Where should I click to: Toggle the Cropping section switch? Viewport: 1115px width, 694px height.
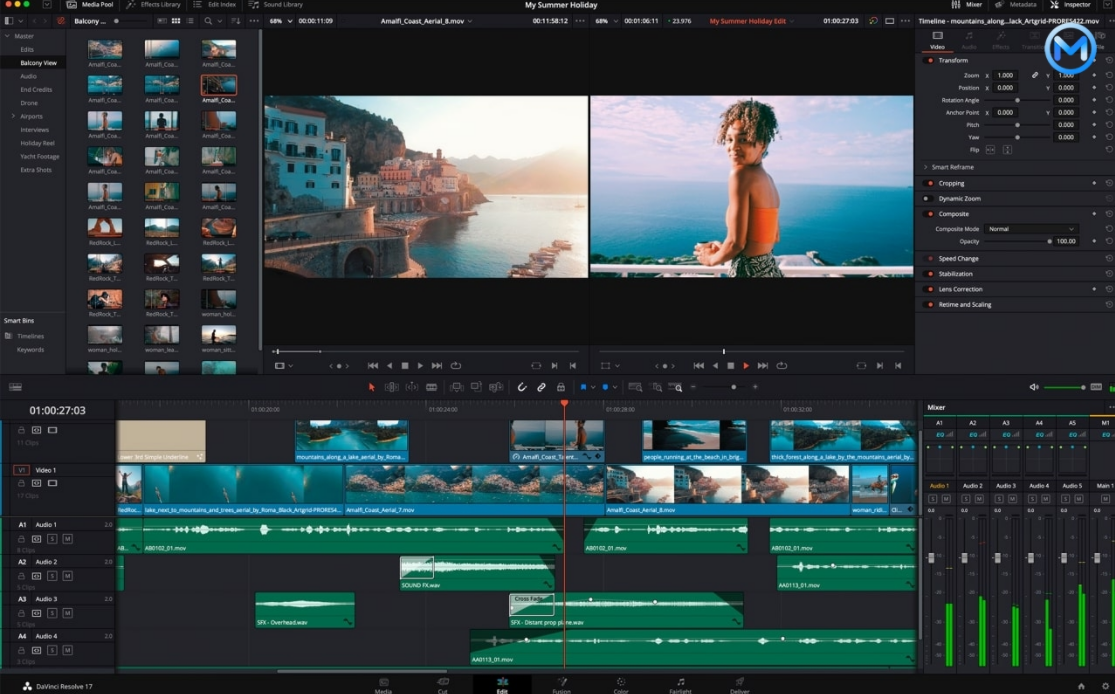click(x=929, y=183)
